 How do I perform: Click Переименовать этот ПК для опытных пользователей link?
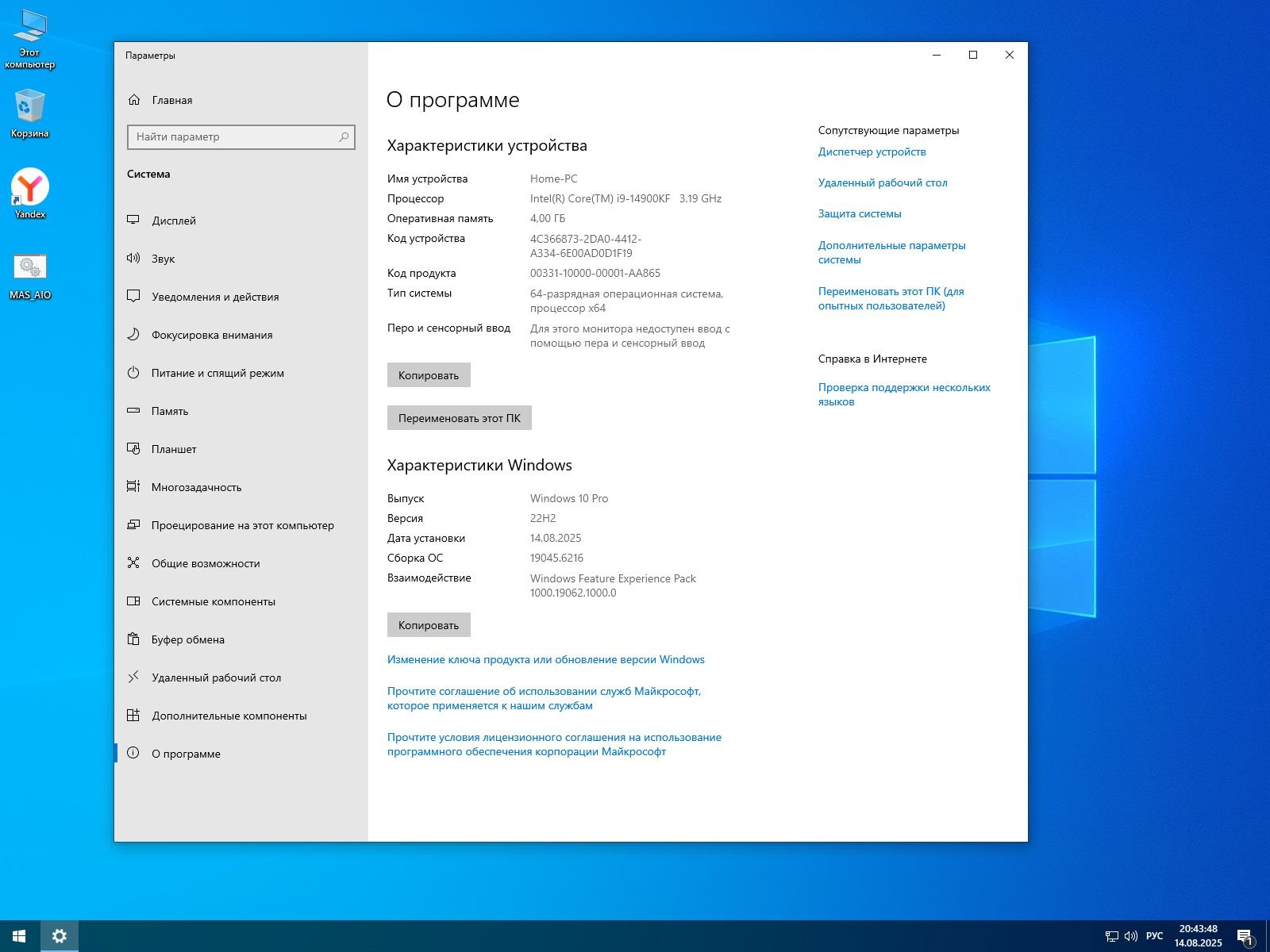point(891,298)
